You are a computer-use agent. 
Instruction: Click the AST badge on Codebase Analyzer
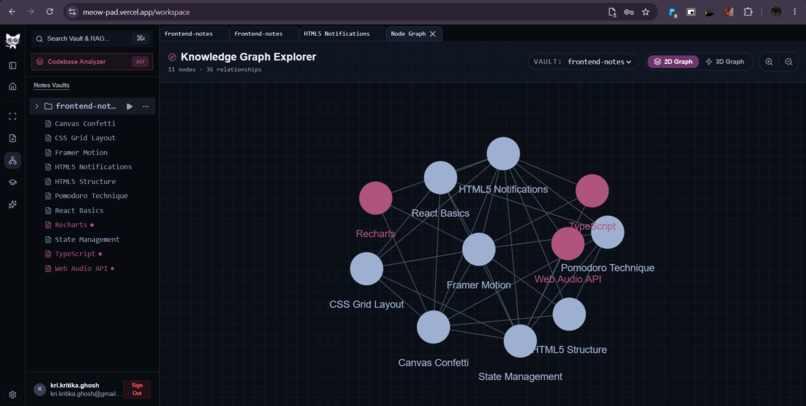(140, 62)
